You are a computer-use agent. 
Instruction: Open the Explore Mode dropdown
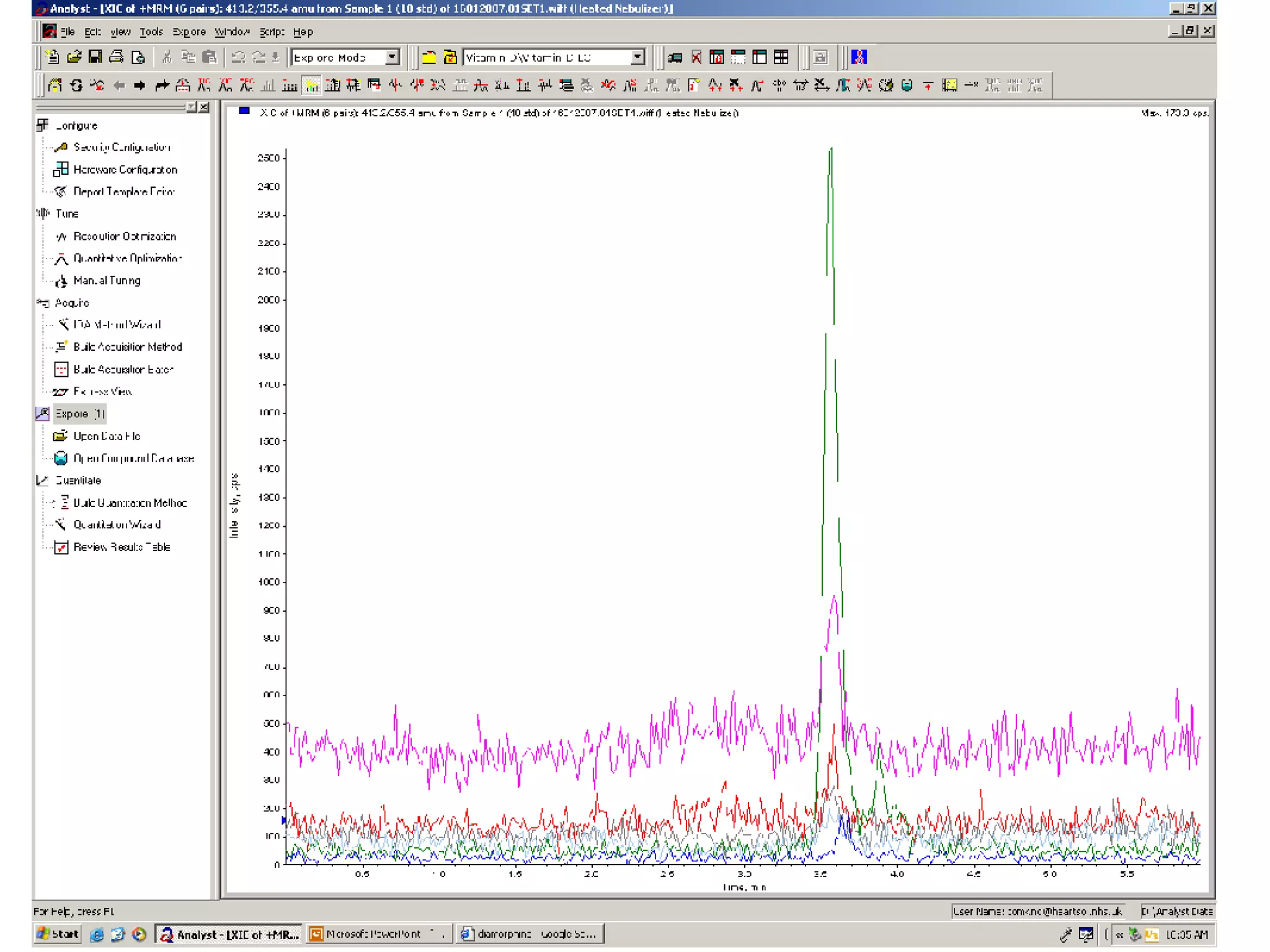pos(392,58)
